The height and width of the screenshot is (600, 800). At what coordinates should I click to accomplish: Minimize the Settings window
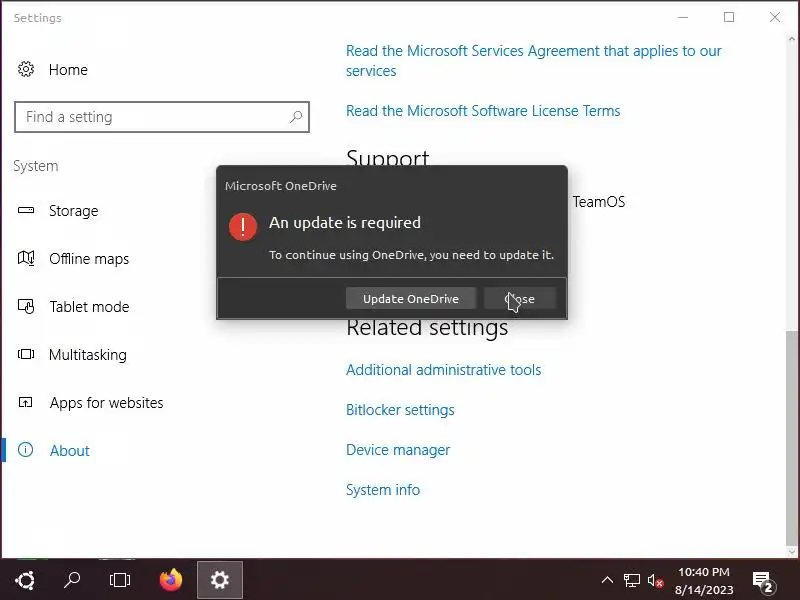point(683,17)
